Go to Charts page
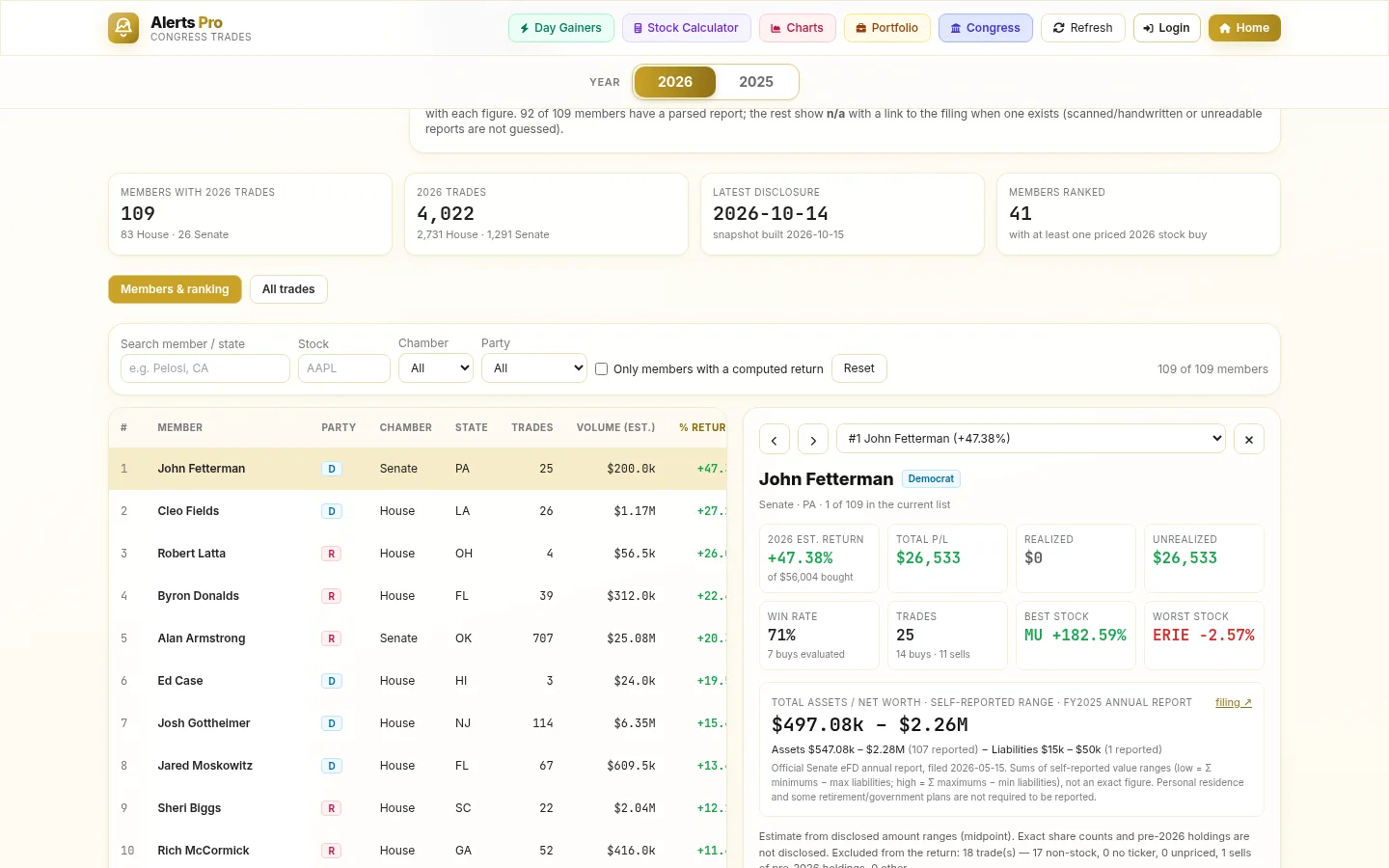This screenshot has width=1389, height=868. click(797, 28)
